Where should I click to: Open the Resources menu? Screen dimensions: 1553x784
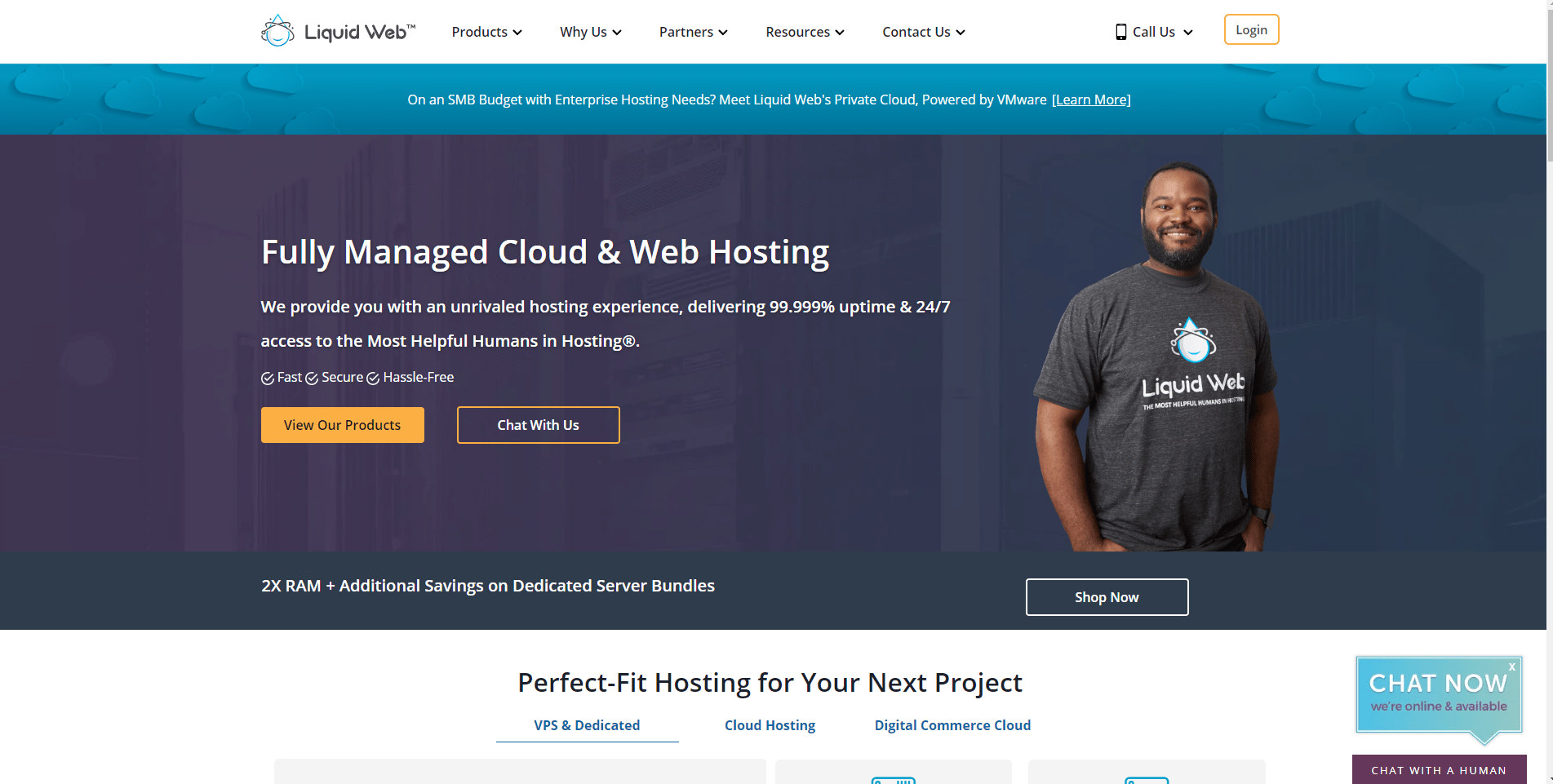pyautogui.click(x=805, y=32)
